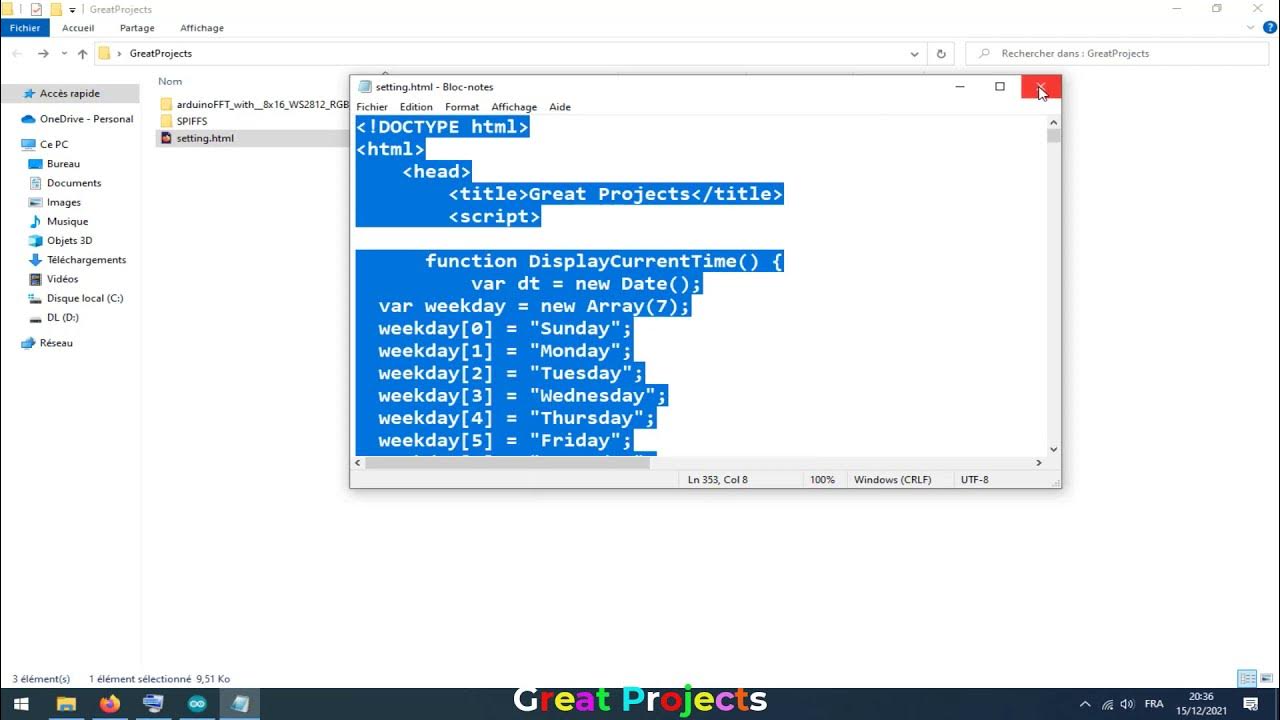Click the Notepad vertical scroll thumb
Screen dimensions: 1280x720
click(x=1053, y=136)
